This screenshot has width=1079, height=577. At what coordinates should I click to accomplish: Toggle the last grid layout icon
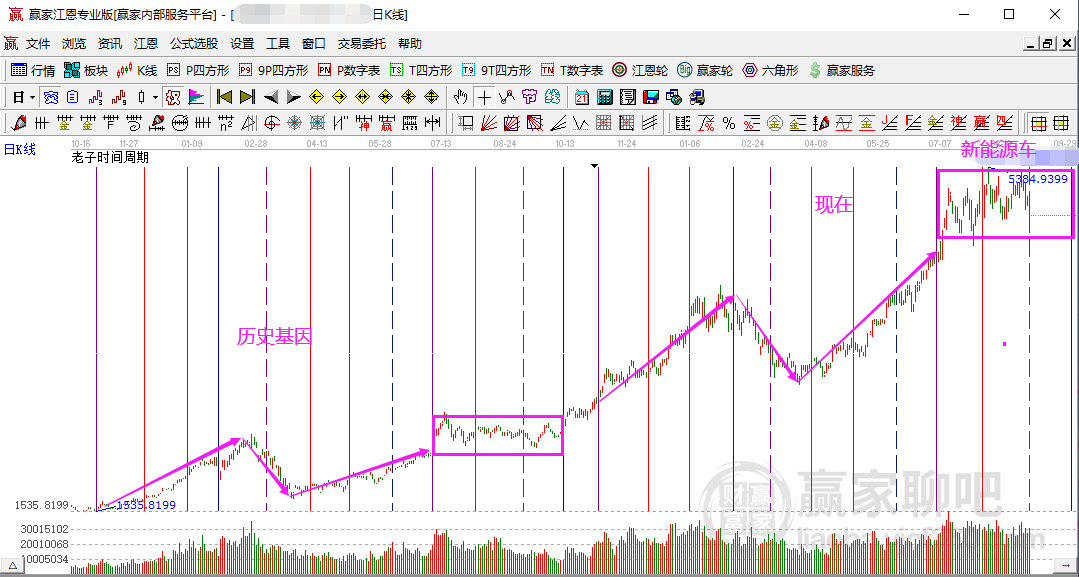pos(1061,123)
